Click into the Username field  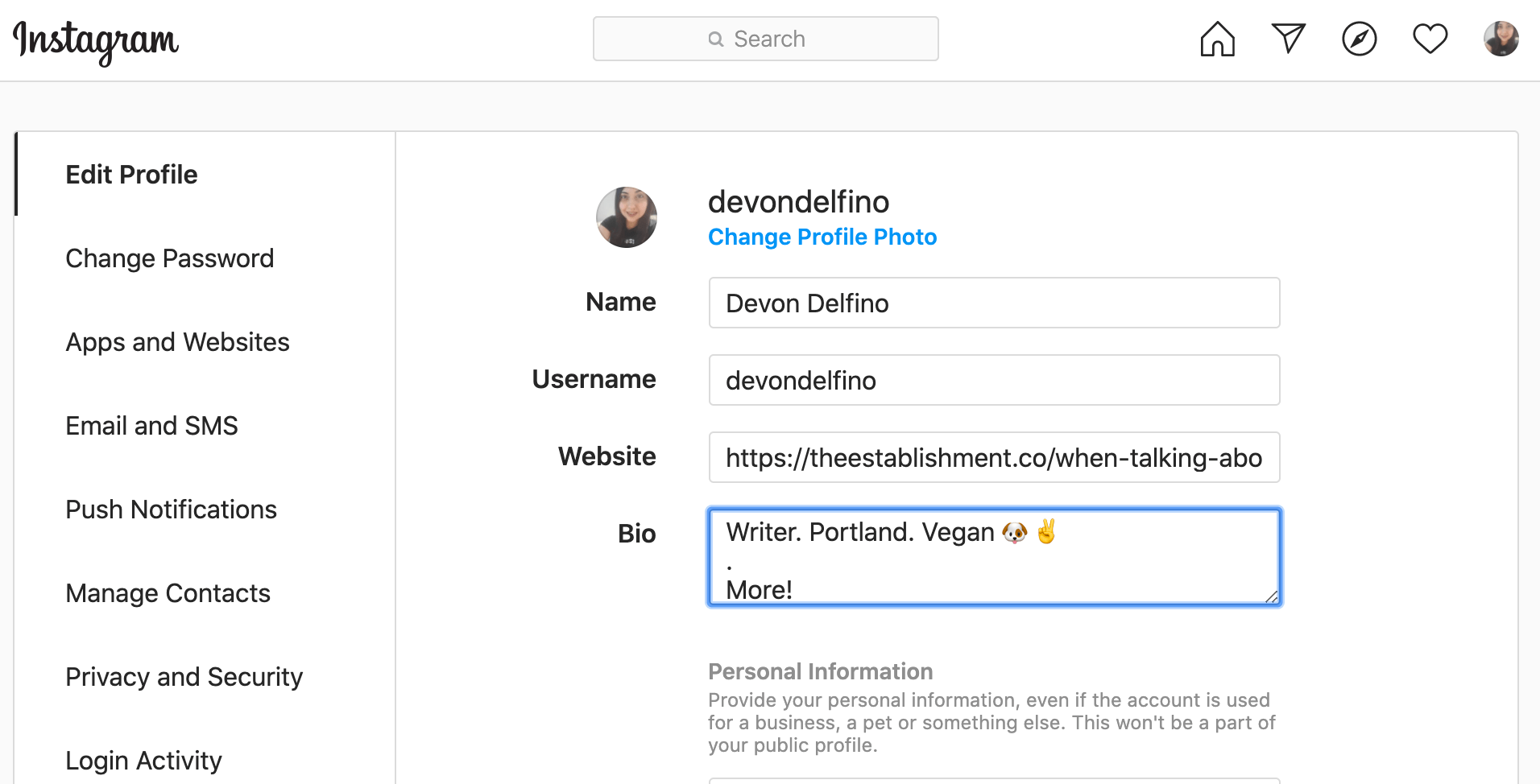995,380
